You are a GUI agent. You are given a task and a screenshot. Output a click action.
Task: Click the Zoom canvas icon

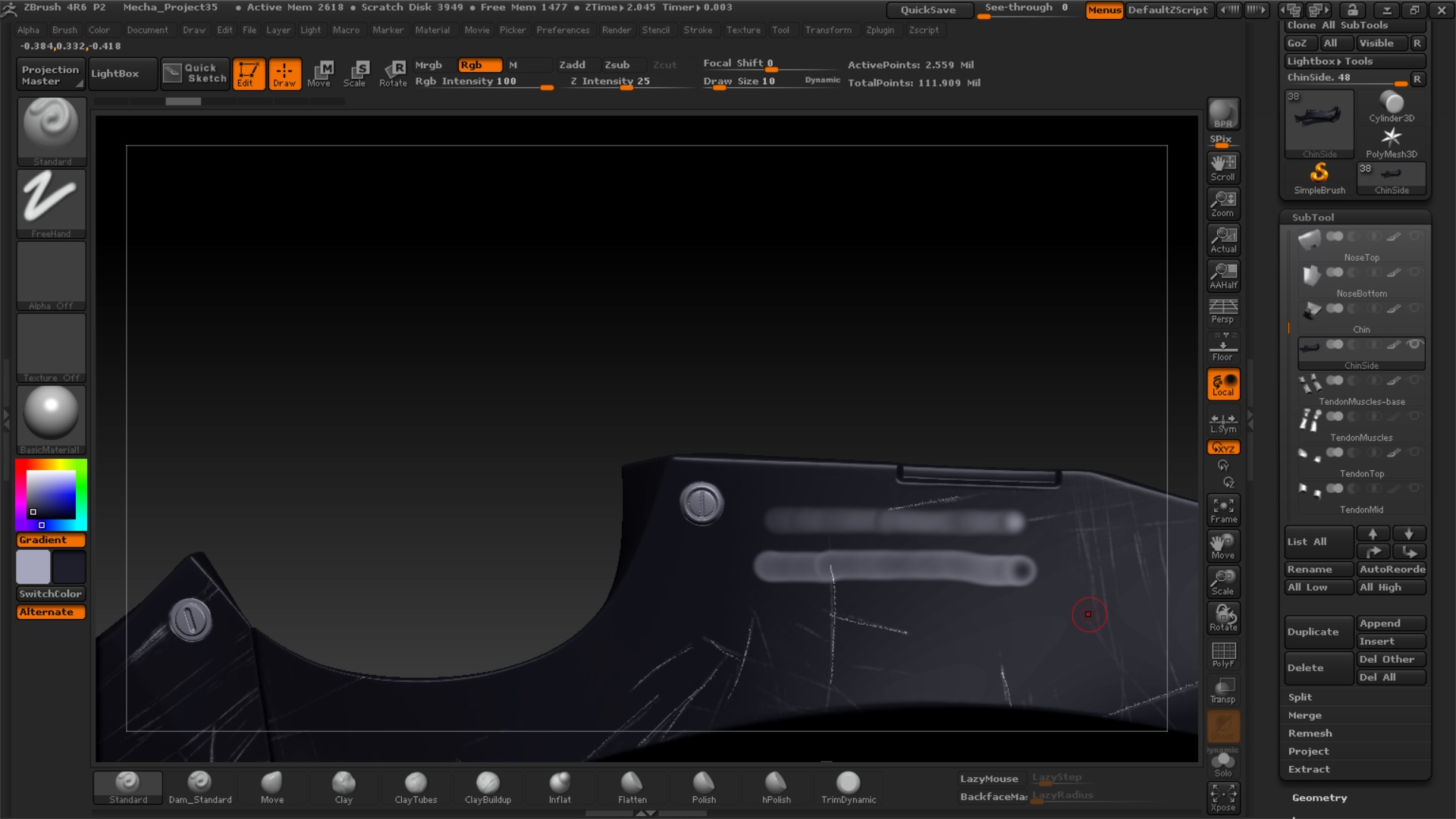click(1223, 204)
